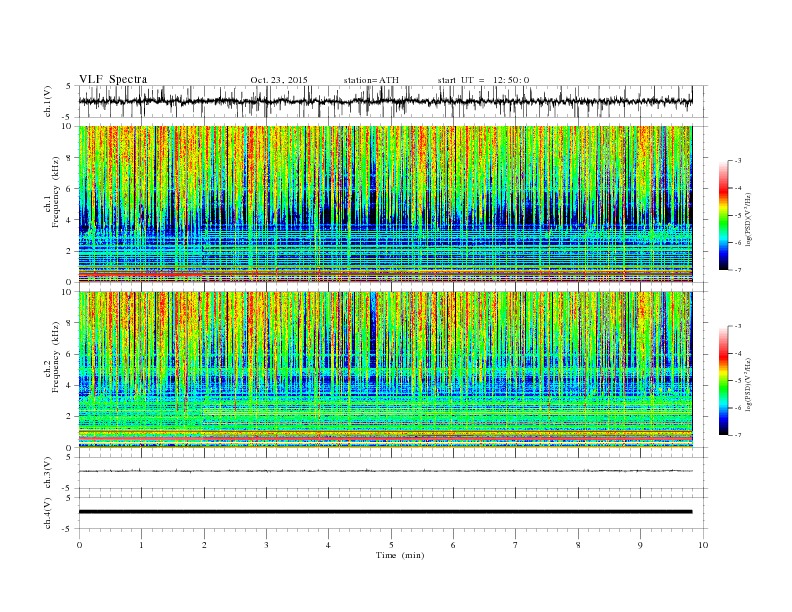Click the "ch.1(V)" axis label

tap(48, 101)
